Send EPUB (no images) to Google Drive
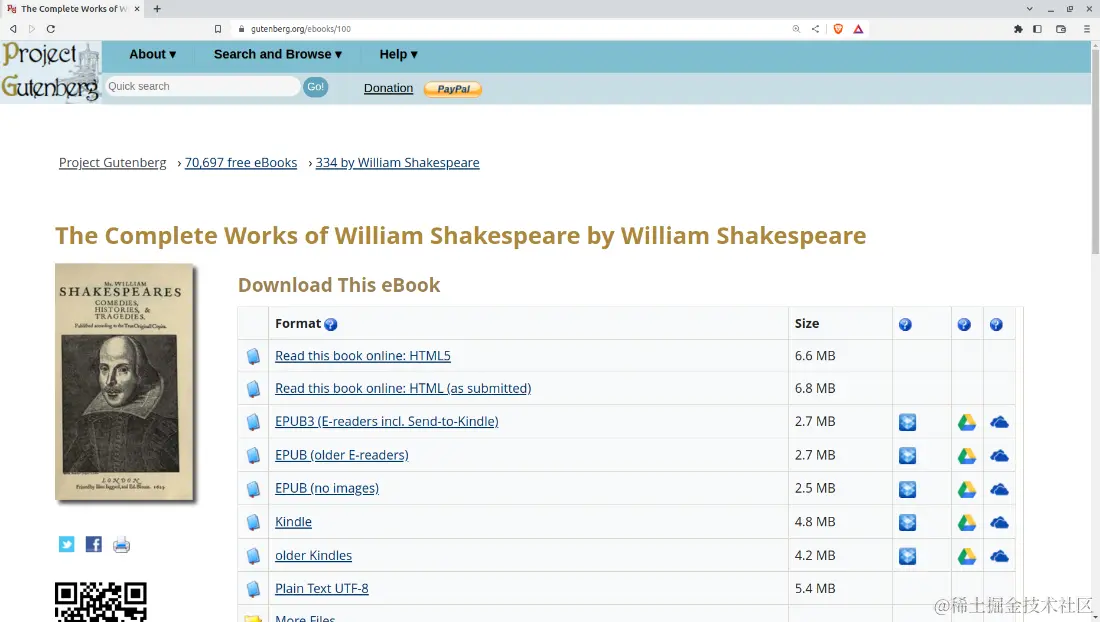Image resolution: width=1100 pixels, height=622 pixels. pos(967,489)
